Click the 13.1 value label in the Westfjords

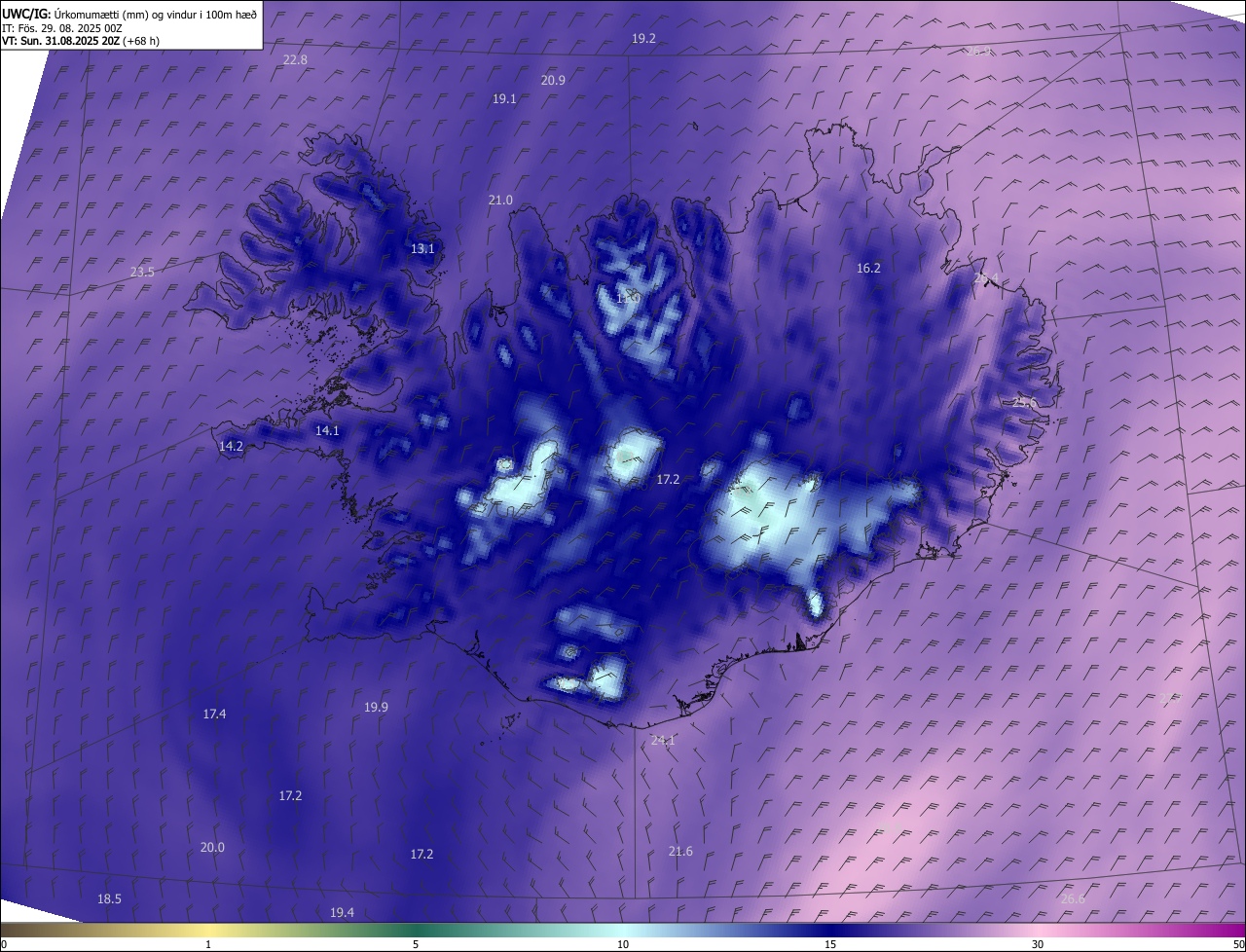click(x=422, y=249)
